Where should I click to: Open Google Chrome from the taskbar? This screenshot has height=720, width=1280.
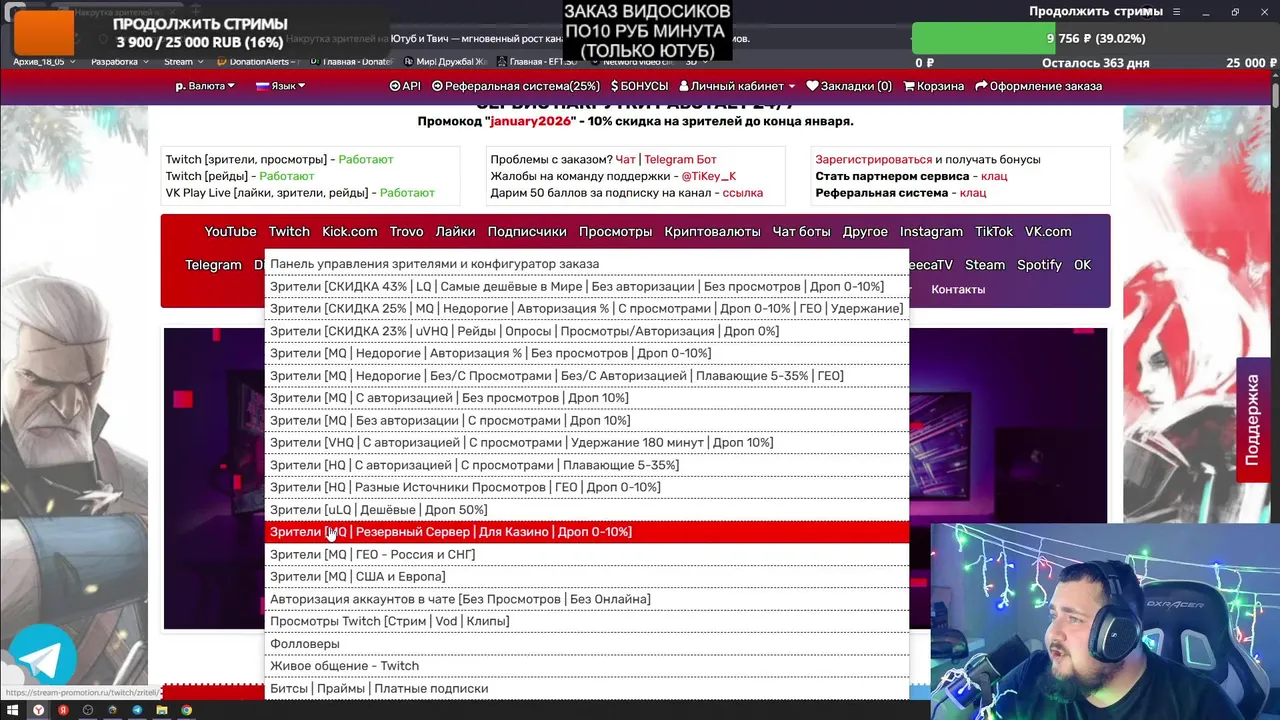(186, 710)
